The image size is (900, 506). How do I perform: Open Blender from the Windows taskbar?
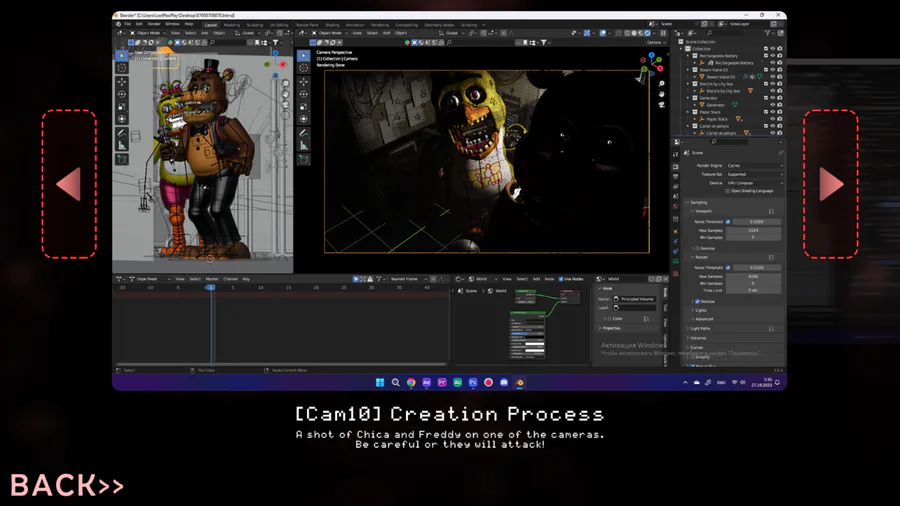tap(519, 383)
